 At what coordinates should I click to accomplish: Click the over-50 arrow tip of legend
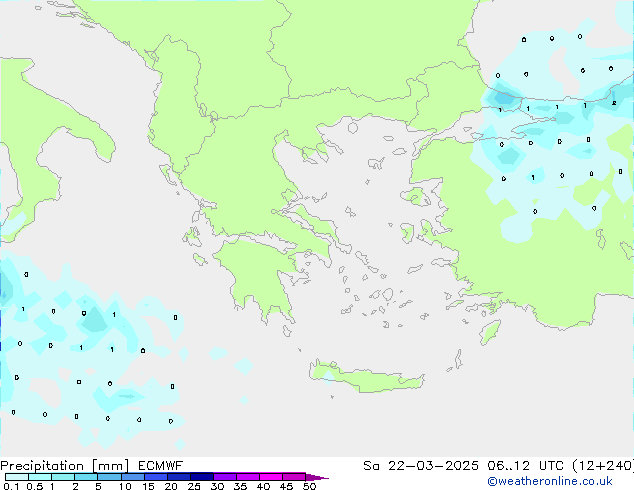coord(317,478)
